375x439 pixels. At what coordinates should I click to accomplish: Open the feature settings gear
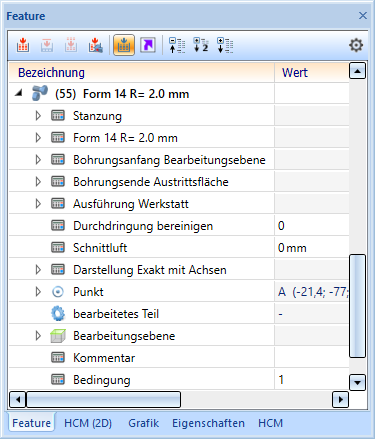point(356,45)
